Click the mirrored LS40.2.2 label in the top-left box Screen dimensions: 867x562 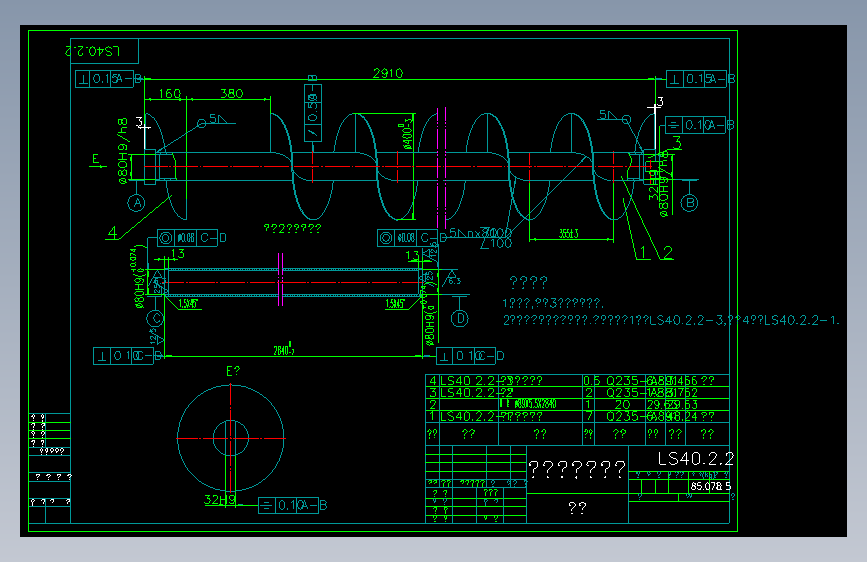pyautogui.click(x=92, y=51)
